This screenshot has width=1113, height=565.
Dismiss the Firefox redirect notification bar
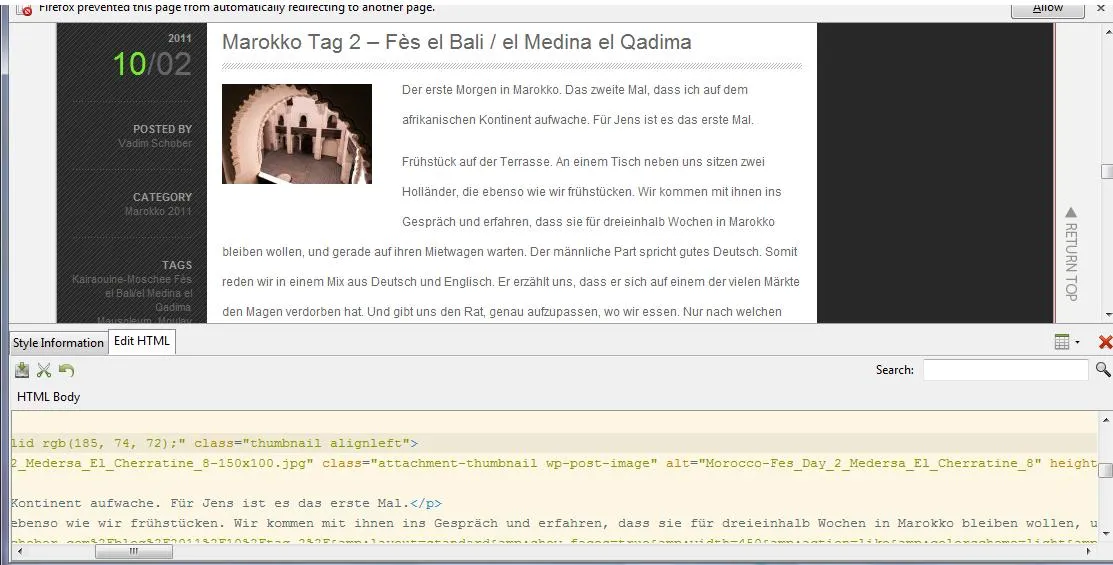coord(1103,8)
